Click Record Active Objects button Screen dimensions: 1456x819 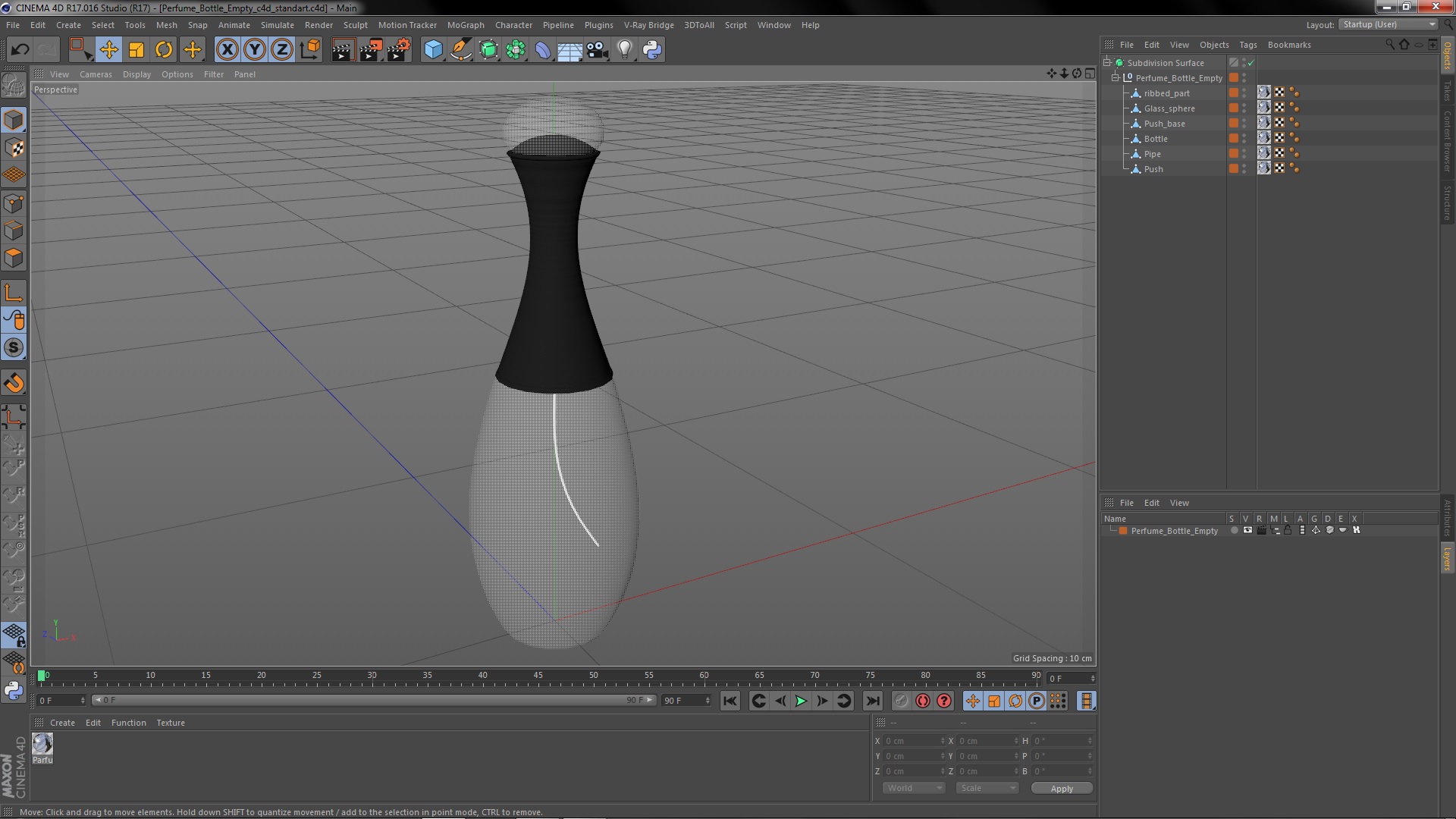click(x=901, y=701)
